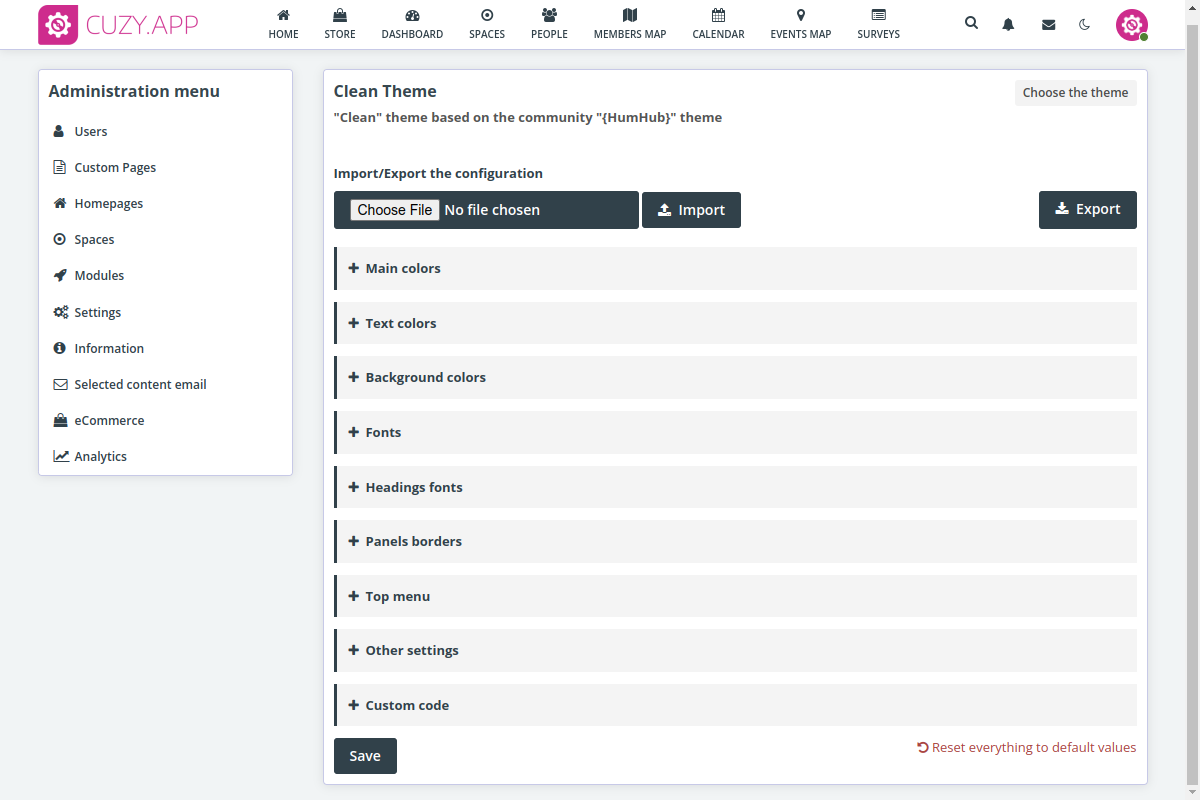
Task: Open the Surveys section
Action: pos(878,24)
